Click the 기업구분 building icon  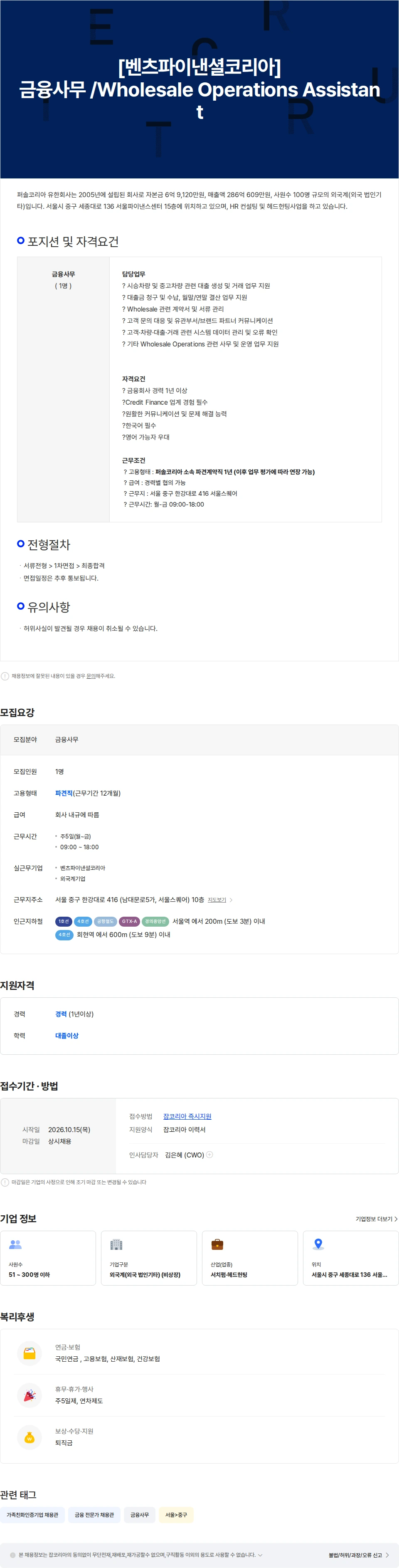tap(116, 1244)
